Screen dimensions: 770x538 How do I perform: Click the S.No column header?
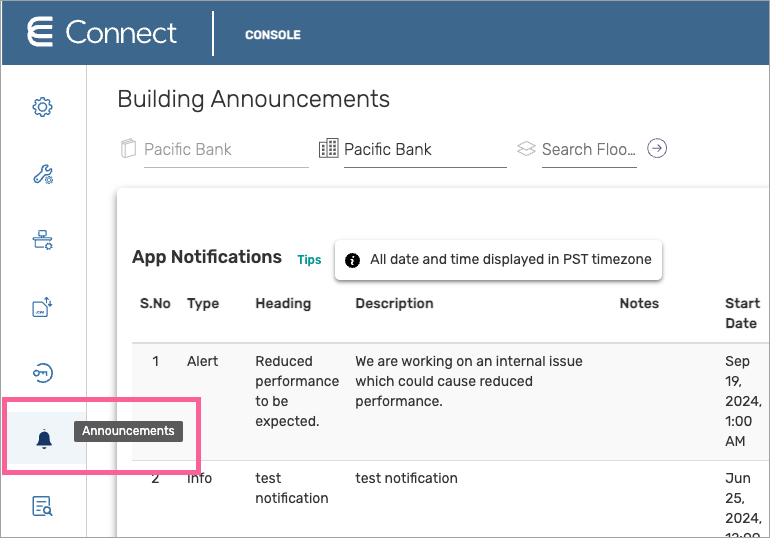(155, 303)
